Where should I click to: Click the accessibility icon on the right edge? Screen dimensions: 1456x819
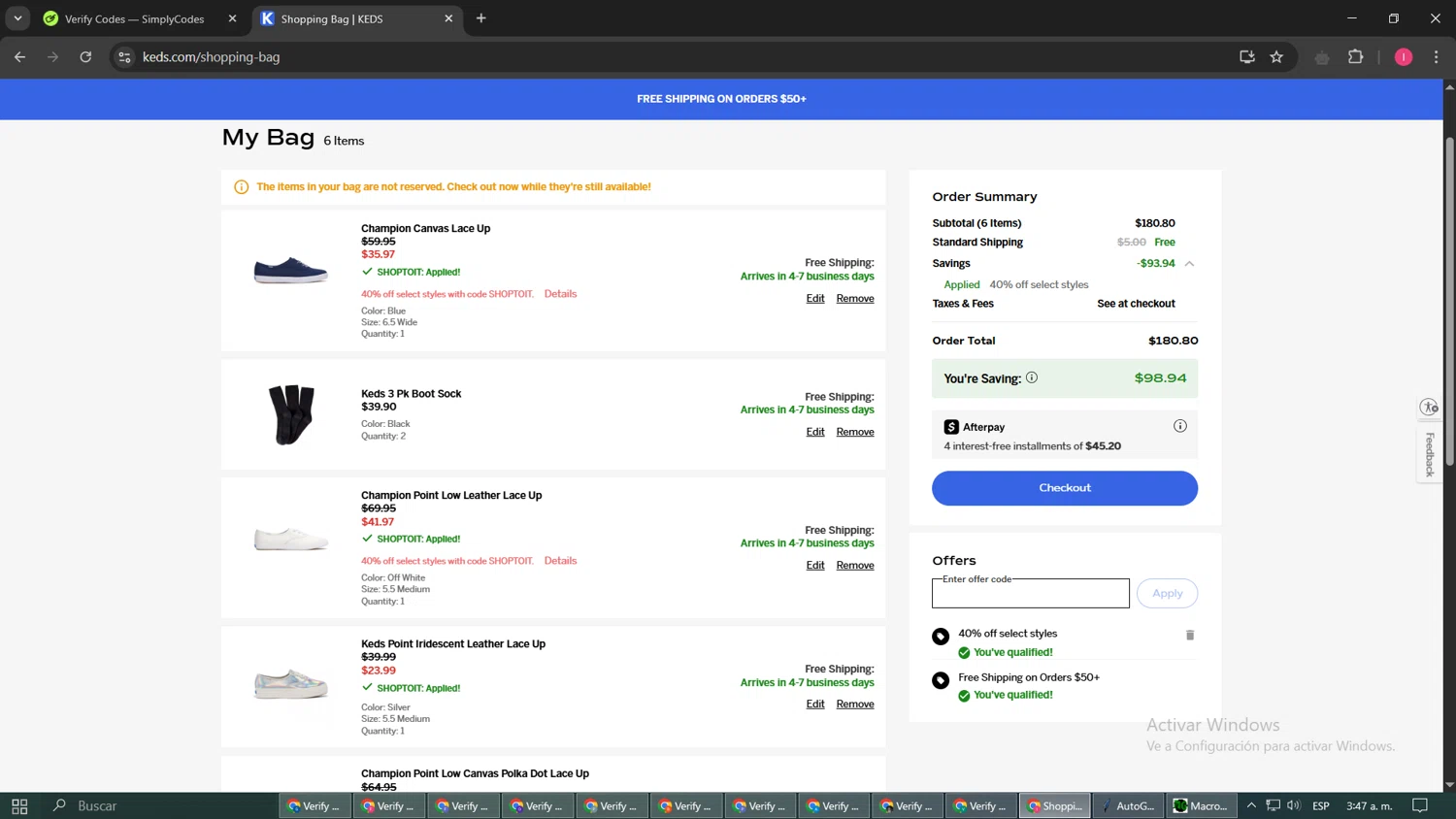[1429, 407]
